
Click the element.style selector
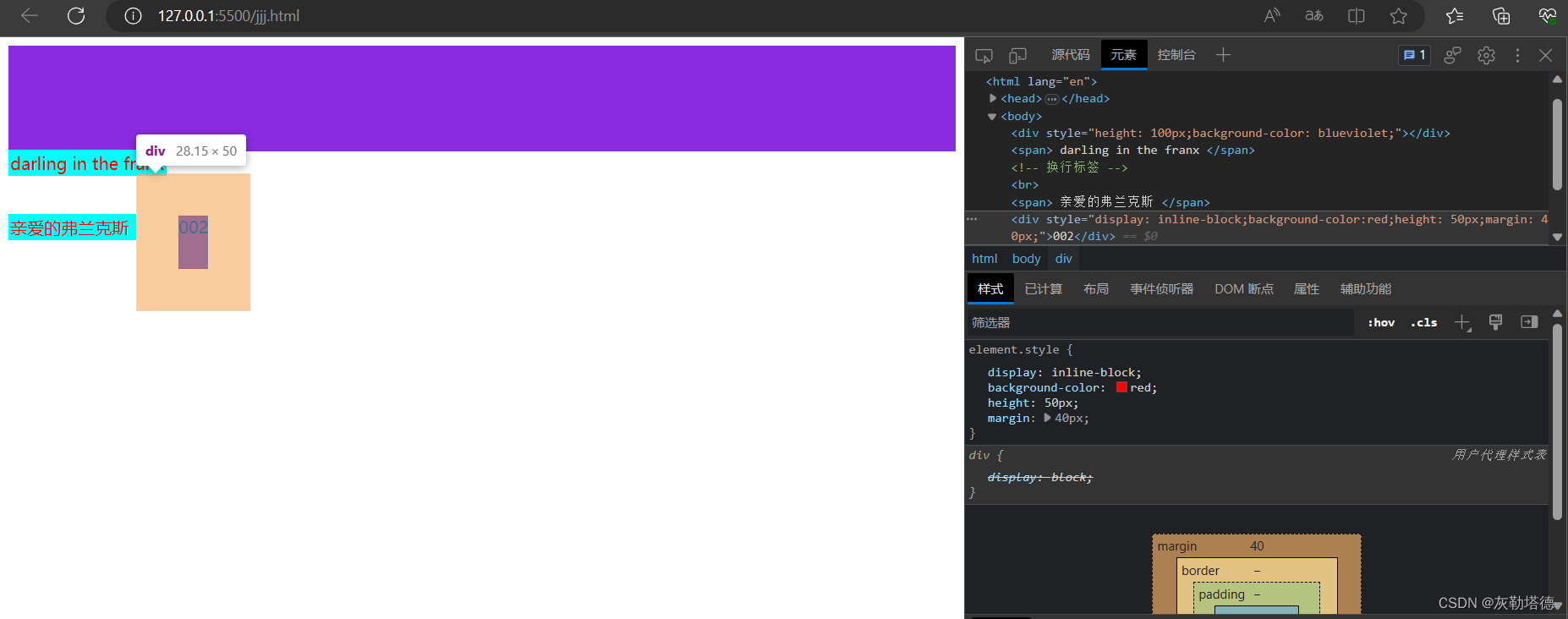coord(1014,350)
